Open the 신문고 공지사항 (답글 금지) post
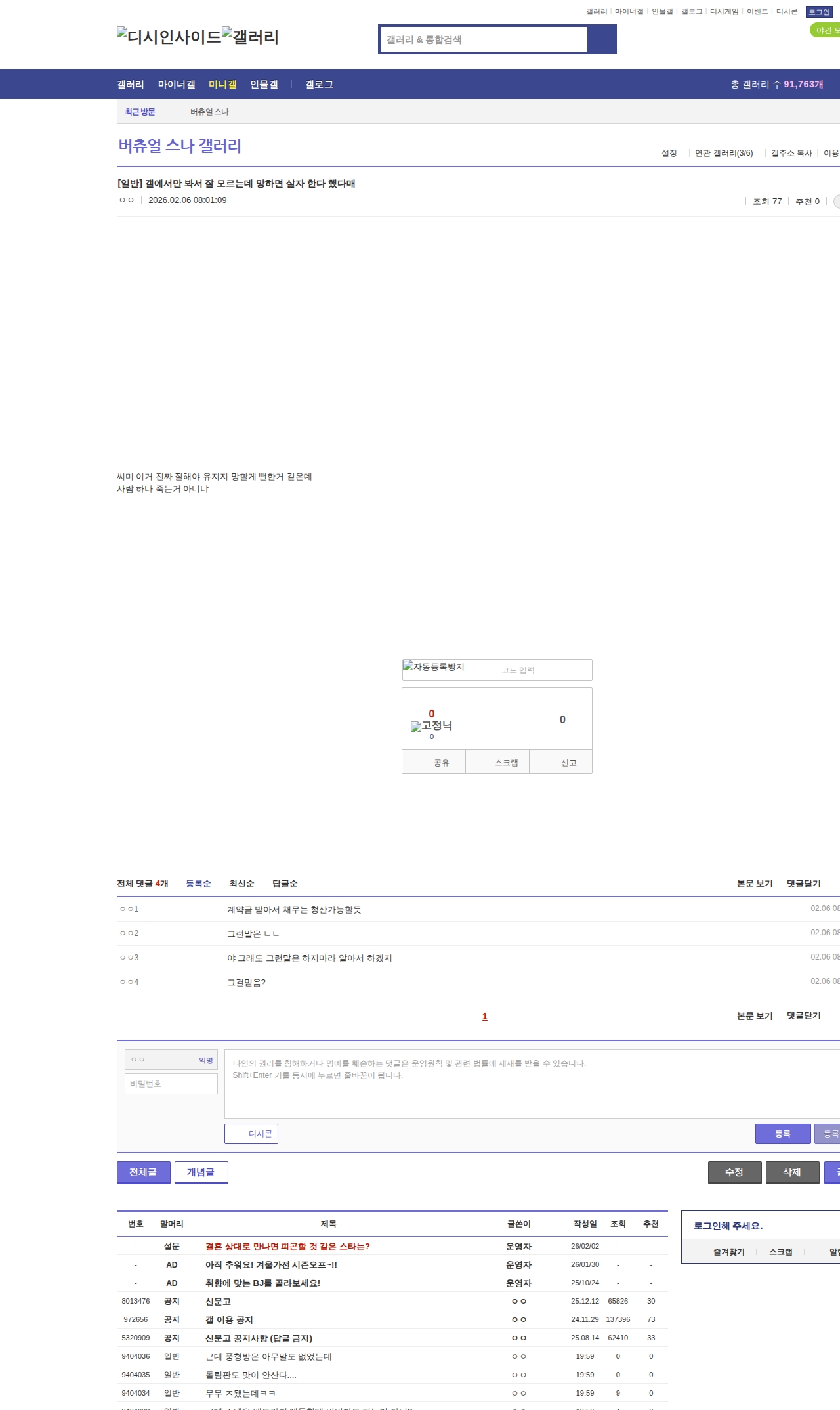The height and width of the screenshot is (1410, 840). 259,1338
